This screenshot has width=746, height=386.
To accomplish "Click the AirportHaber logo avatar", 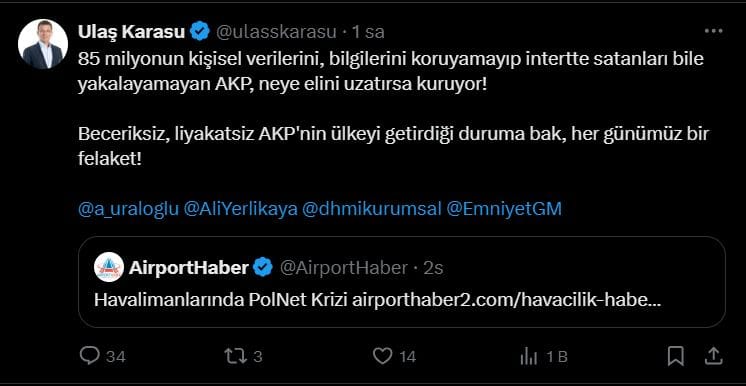I will [109, 267].
